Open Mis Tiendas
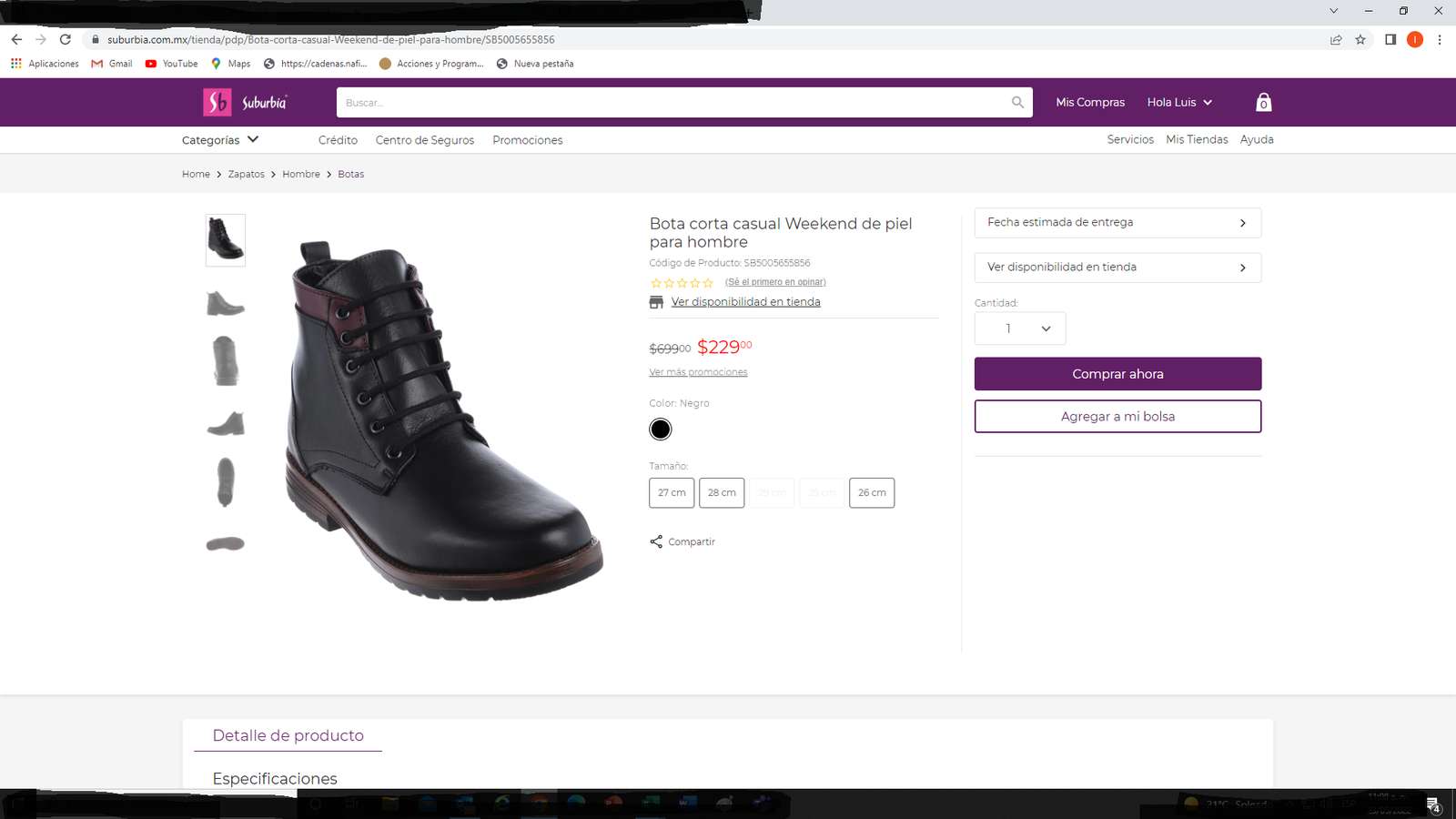 (x=1197, y=139)
